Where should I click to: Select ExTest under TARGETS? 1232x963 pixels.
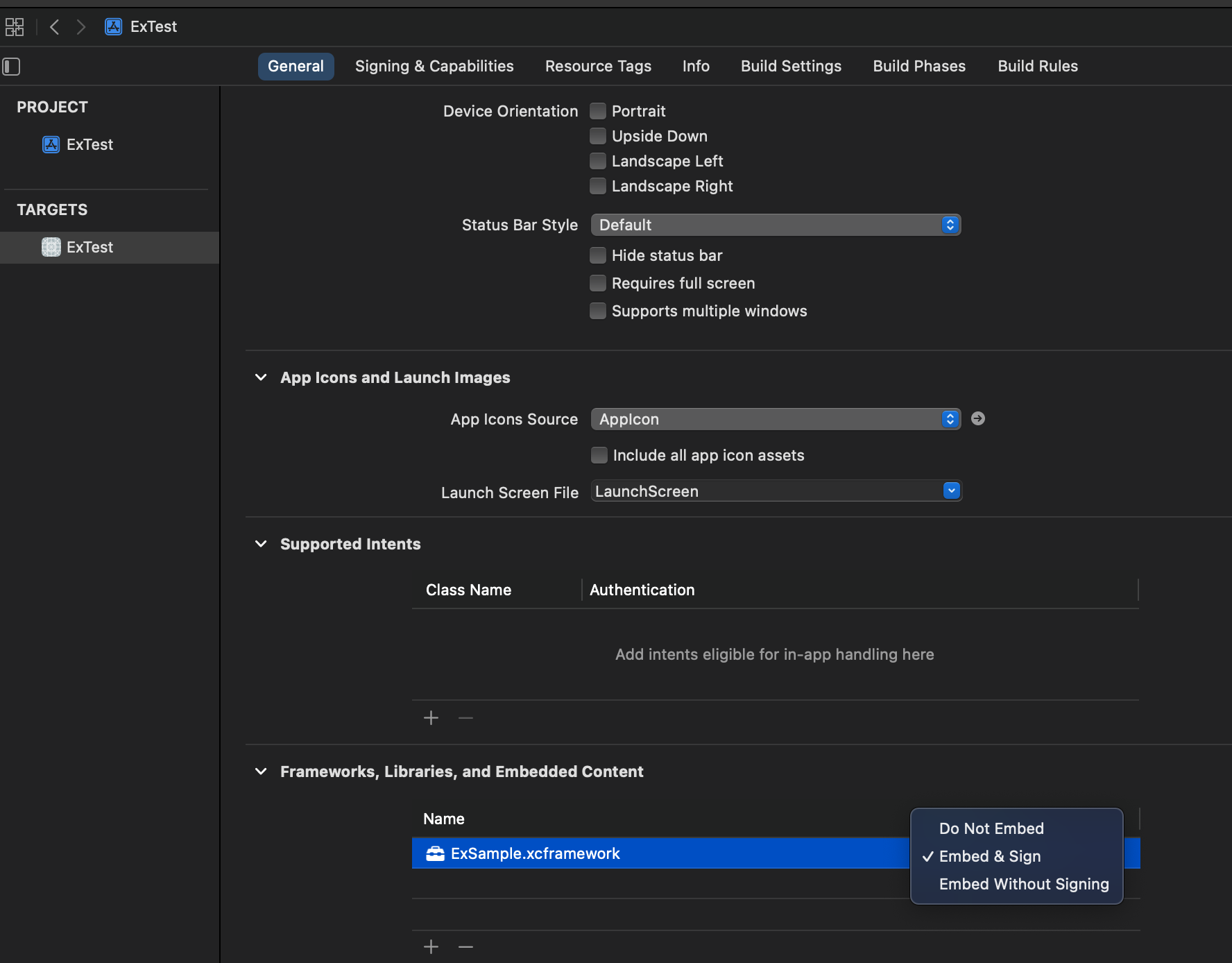110,247
